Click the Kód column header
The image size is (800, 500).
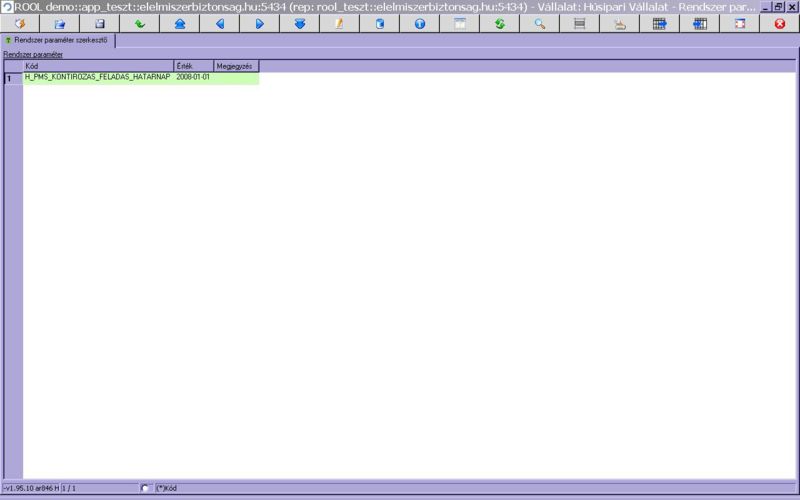98,66
